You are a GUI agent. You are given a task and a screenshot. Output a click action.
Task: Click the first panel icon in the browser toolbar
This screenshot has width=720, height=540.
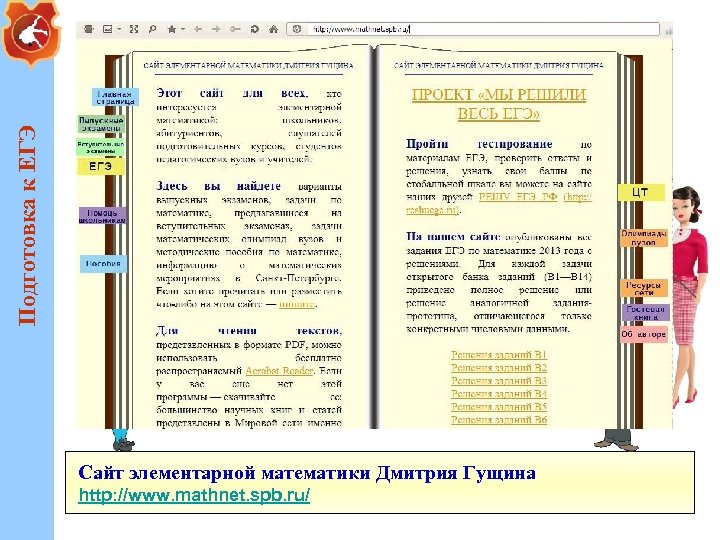pyautogui.click(x=89, y=29)
